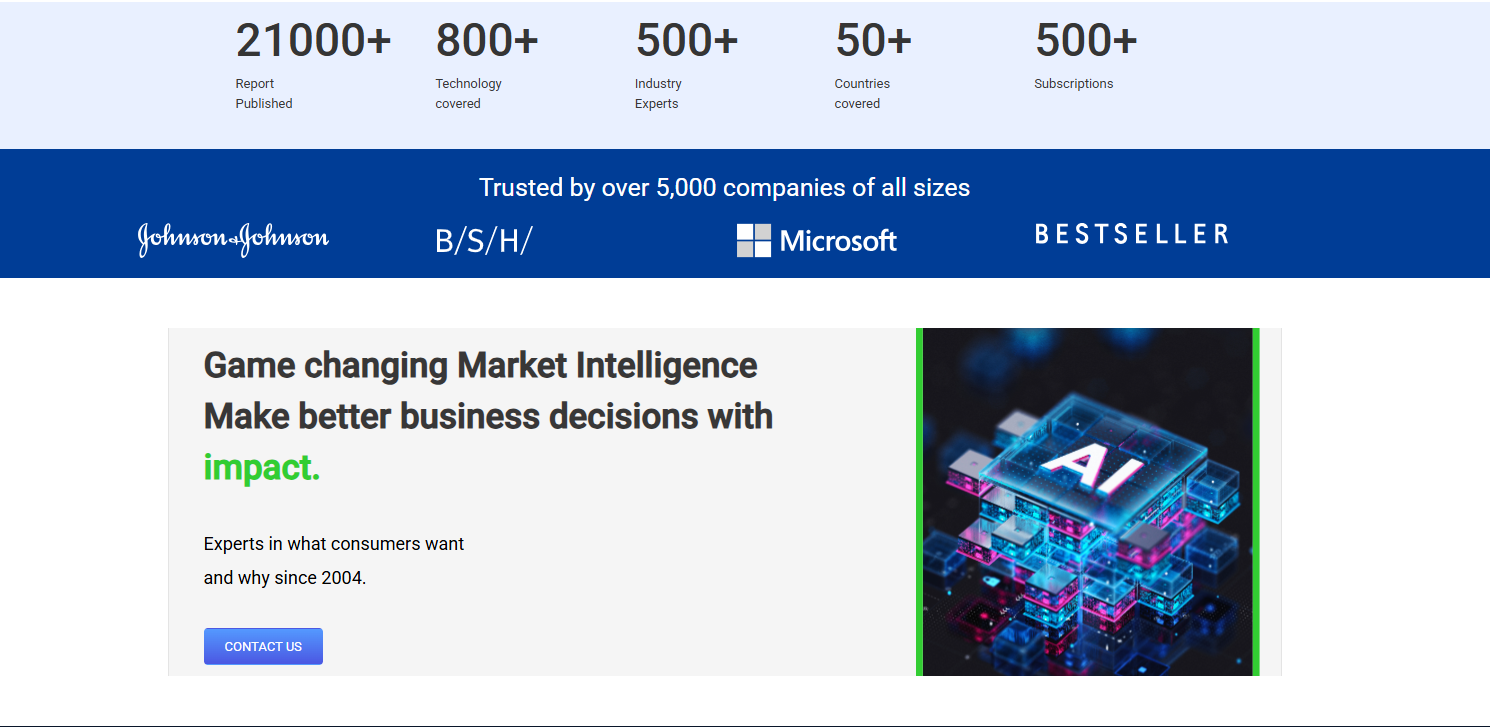The width and height of the screenshot is (1490, 727).
Task: Click the 800+ technology figure
Action: click(x=487, y=41)
